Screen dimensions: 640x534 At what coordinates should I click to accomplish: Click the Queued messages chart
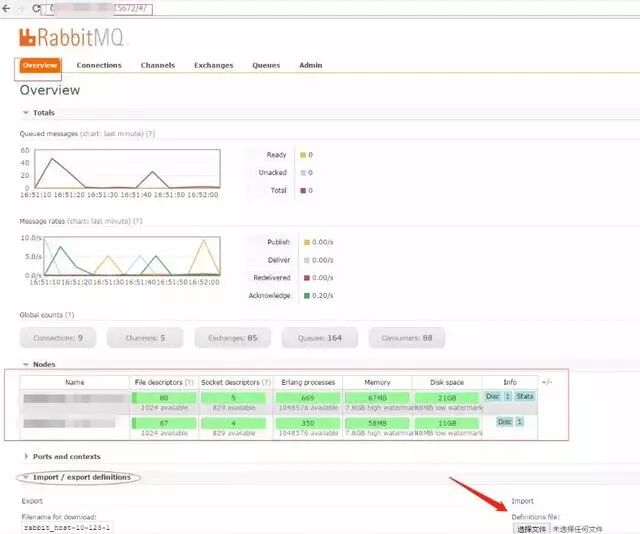127,169
